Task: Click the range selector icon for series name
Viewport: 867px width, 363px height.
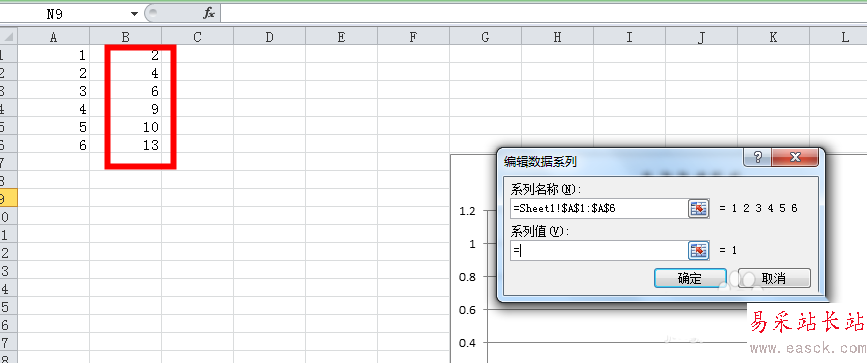Action: pos(698,209)
